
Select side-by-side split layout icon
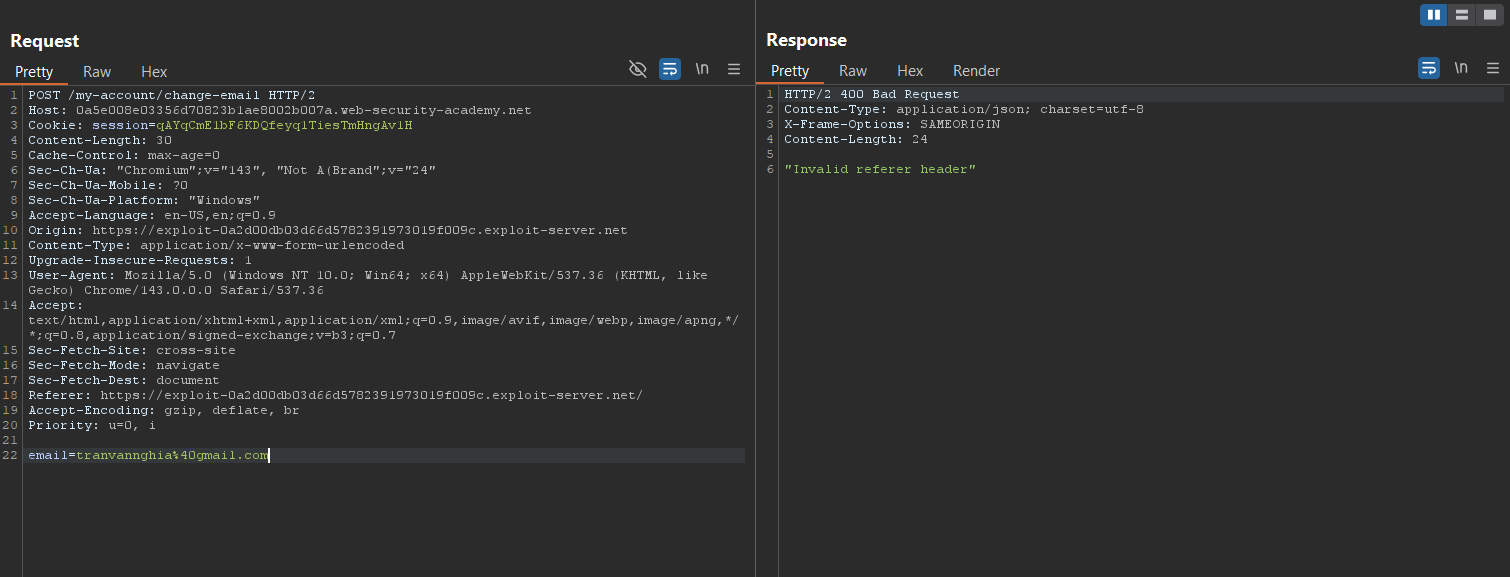(x=1434, y=14)
